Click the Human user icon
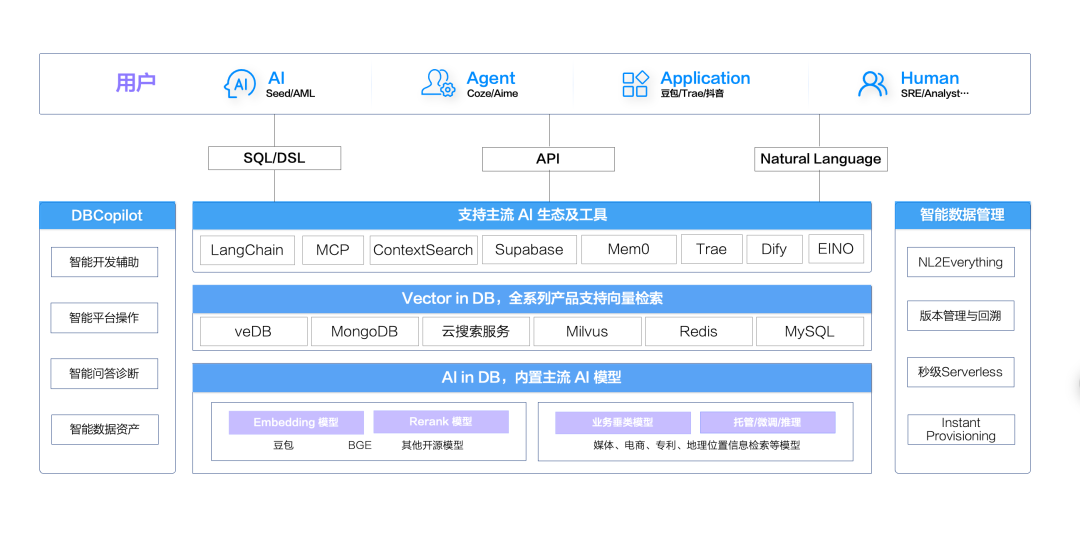1080x538 pixels. tap(872, 84)
